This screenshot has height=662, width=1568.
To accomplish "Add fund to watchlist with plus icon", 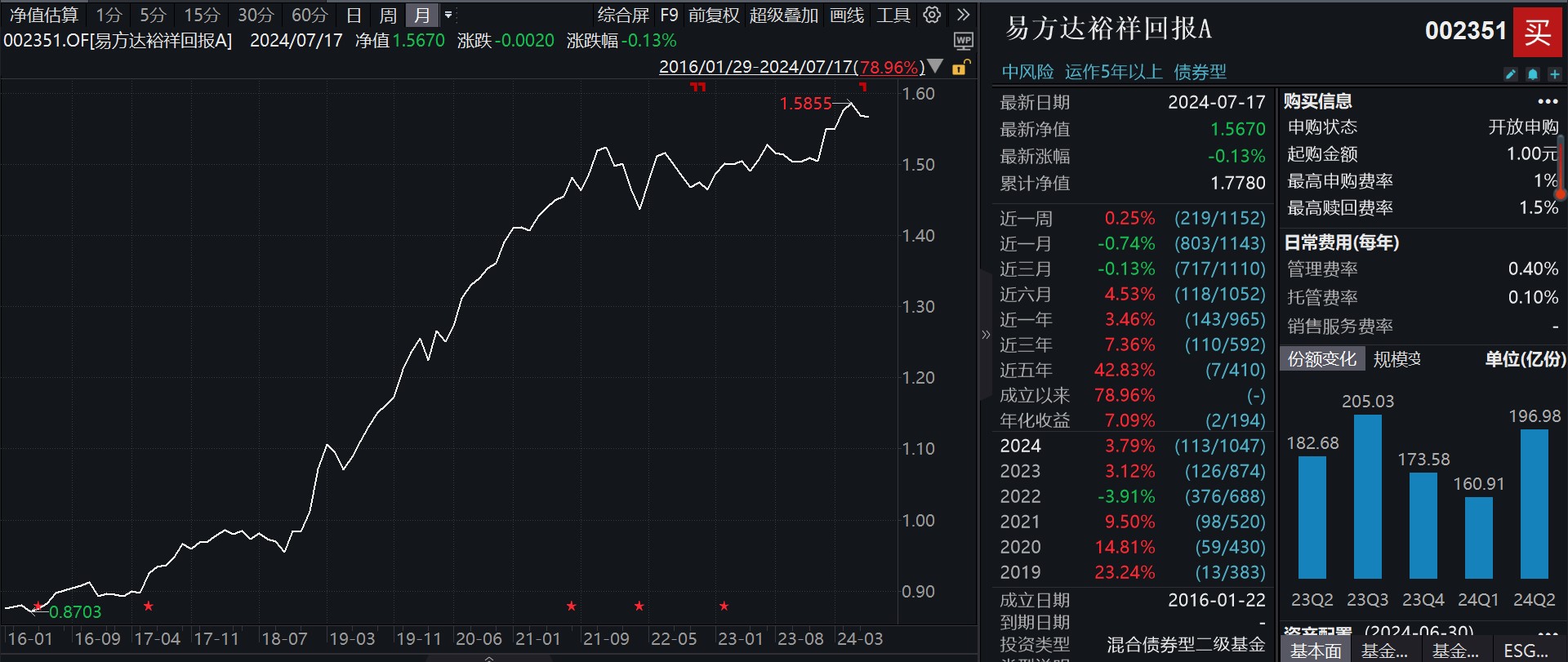I will click(x=1555, y=74).
